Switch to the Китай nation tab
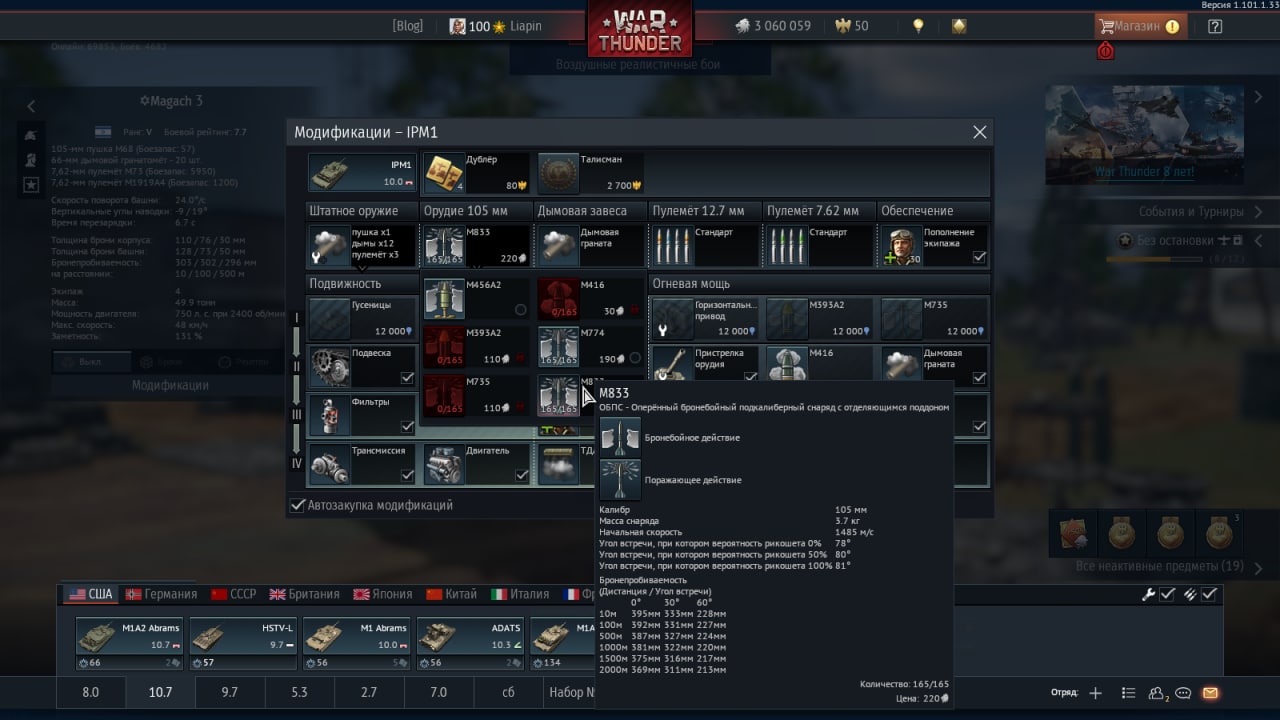Viewport: 1280px width, 720px height. 452,594
